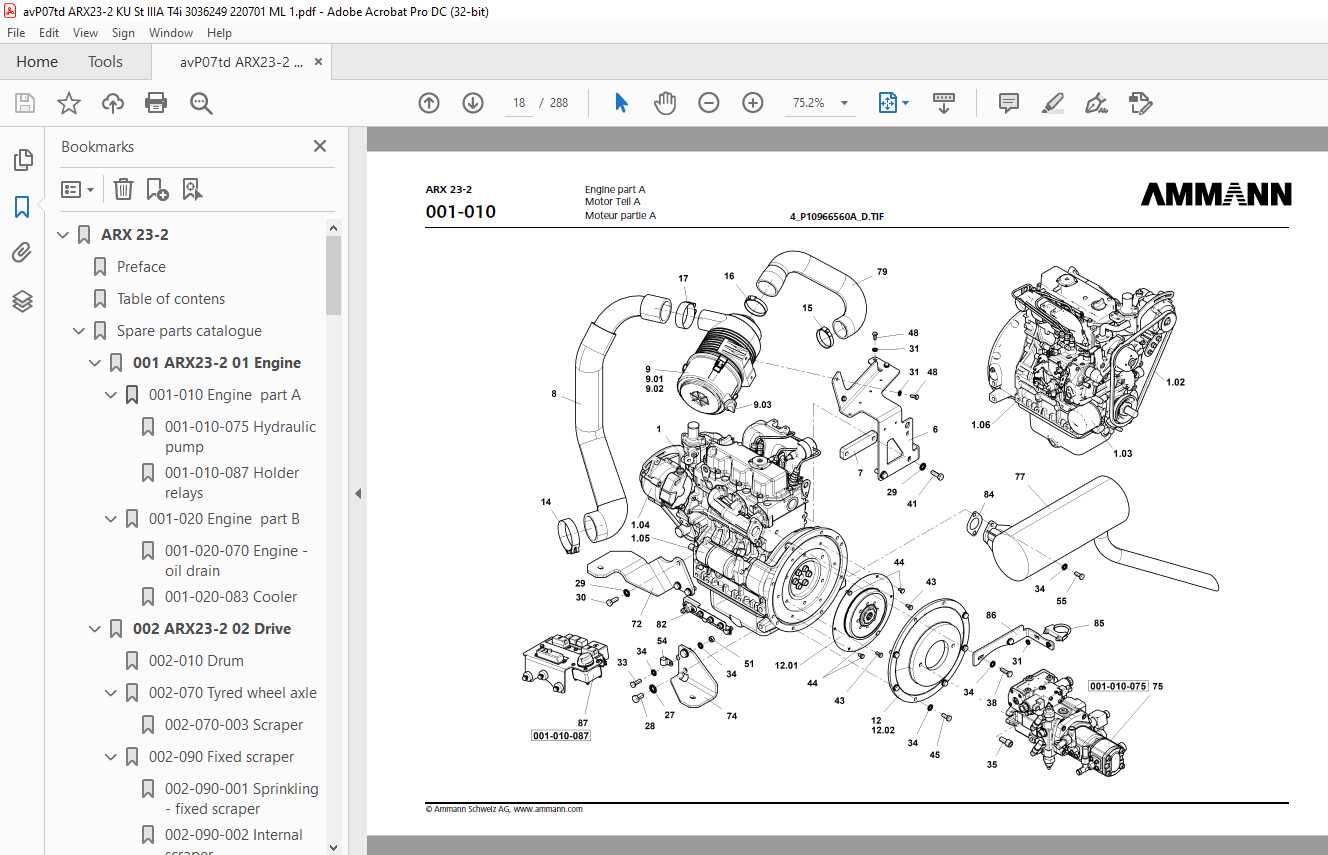Open the Preface bookmark
The height and width of the screenshot is (855, 1328).
141,267
